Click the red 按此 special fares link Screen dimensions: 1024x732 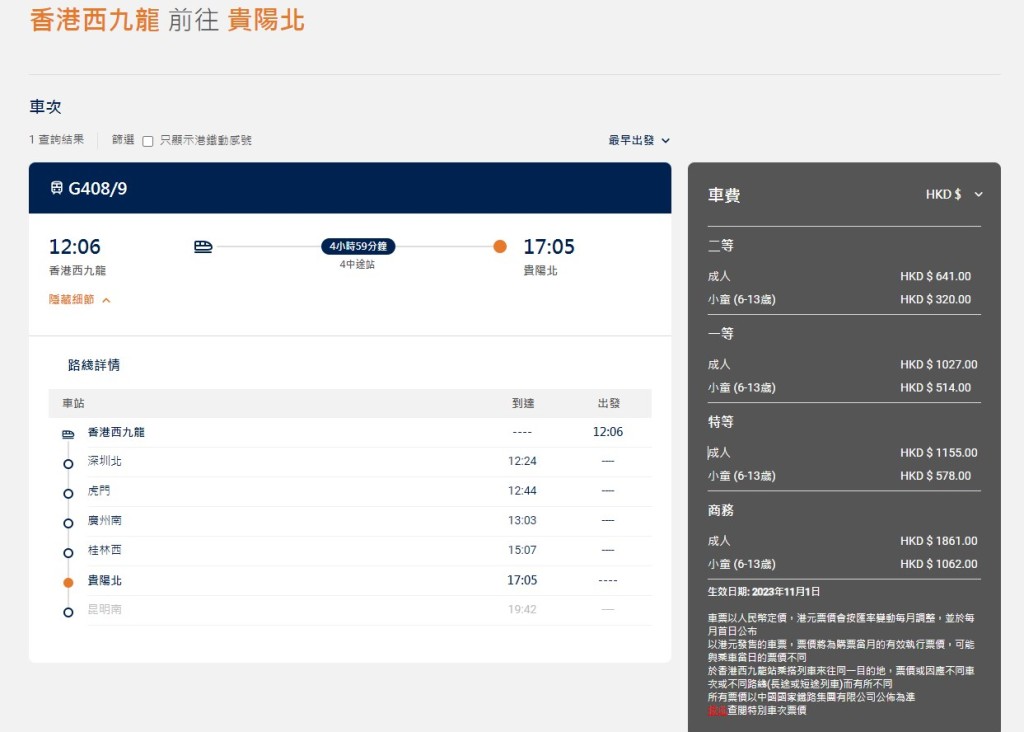[x=716, y=710]
